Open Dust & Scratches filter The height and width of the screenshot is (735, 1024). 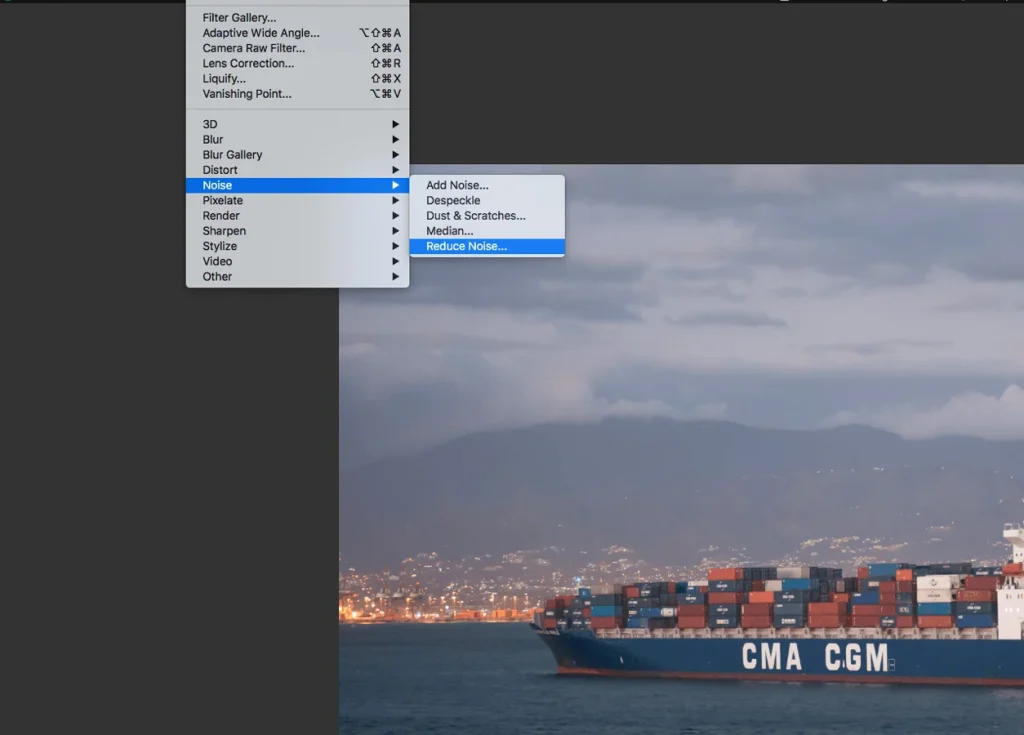487,216
